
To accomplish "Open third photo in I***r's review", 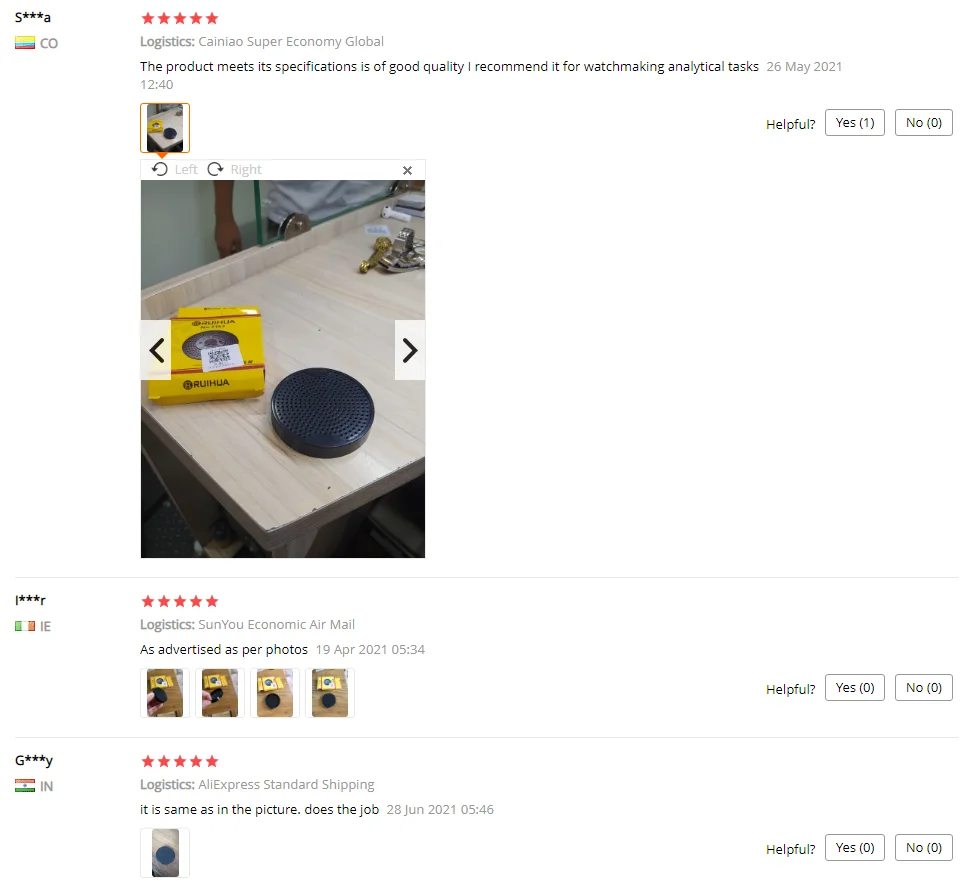I will point(274,692).
